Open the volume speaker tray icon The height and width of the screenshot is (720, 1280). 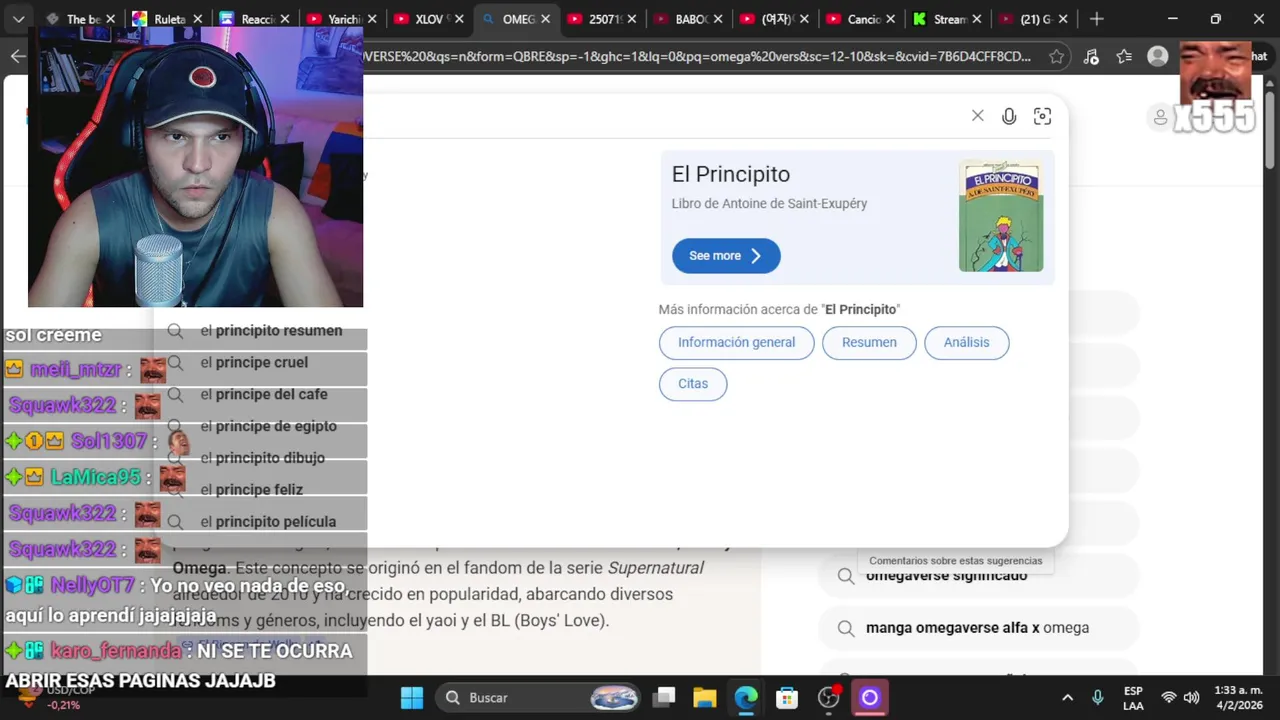[1191, 697]
